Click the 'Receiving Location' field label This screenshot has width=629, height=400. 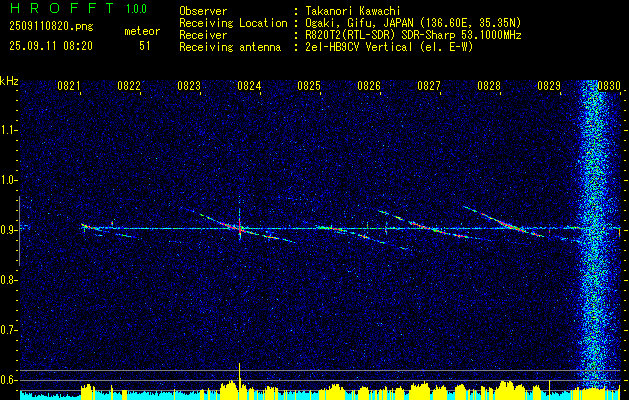coord(233,23)
